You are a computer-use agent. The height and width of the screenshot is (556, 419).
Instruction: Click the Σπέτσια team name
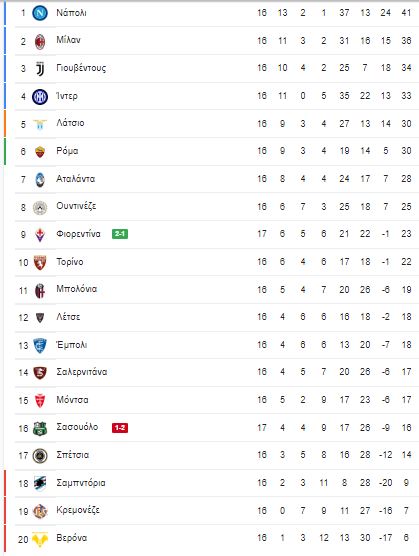[x=72, y=455]
